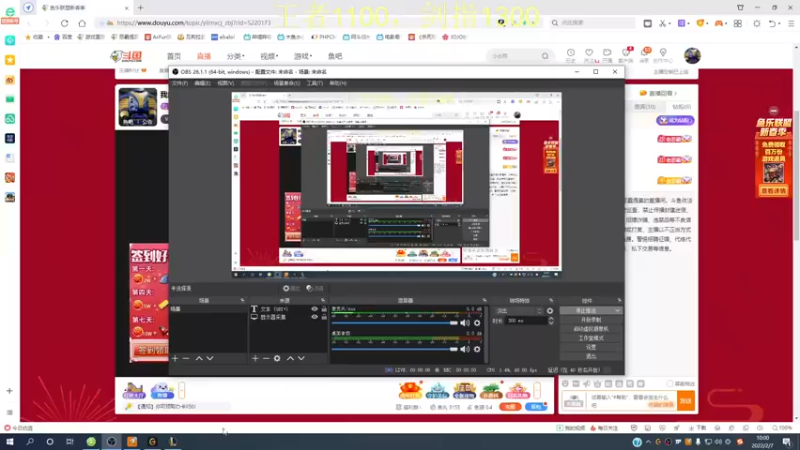
Task: Mute the desktop audio speaker icon
Action: (465, 349)
